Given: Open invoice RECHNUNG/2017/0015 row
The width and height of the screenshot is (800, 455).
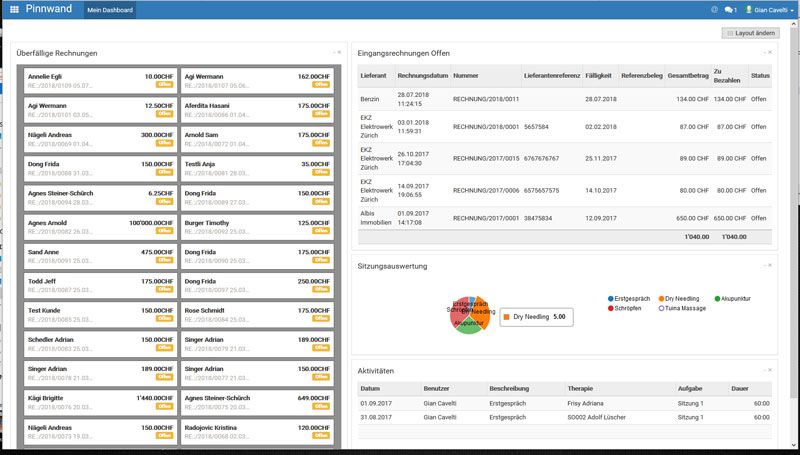Looking at the screenshot, I should tap(564, 159).
